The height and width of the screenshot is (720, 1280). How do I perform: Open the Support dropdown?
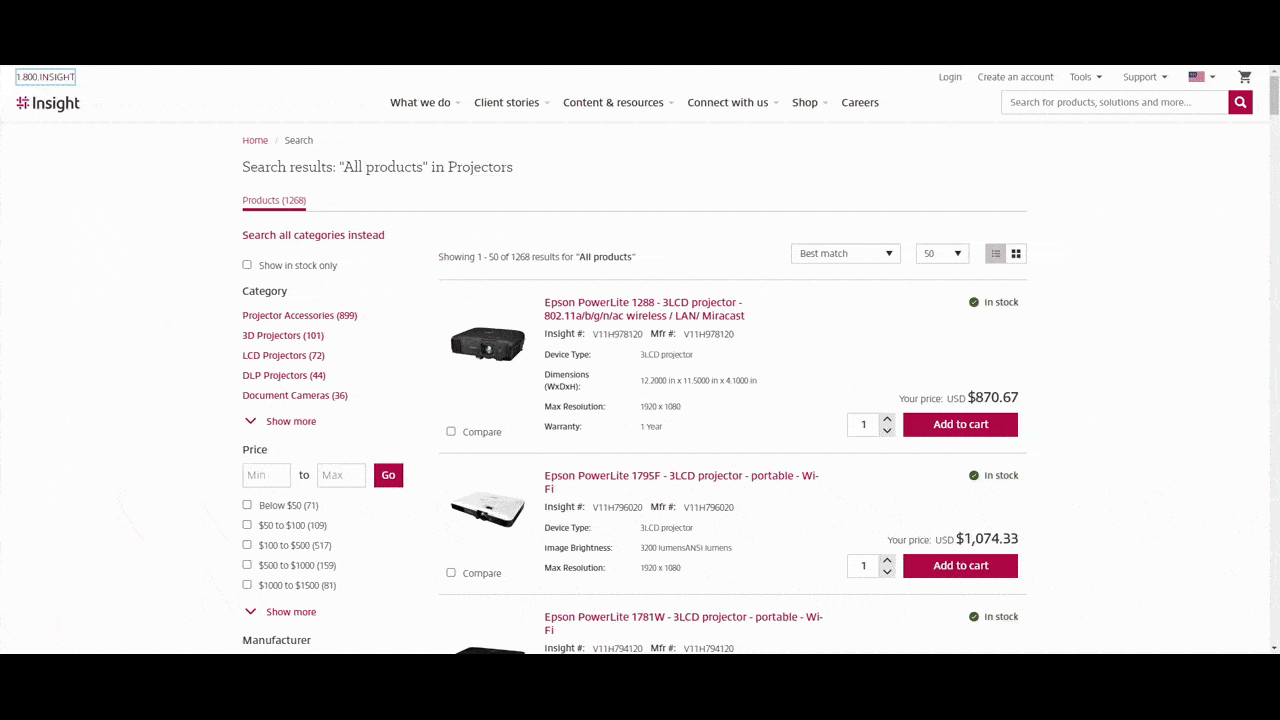(1145, 77)
